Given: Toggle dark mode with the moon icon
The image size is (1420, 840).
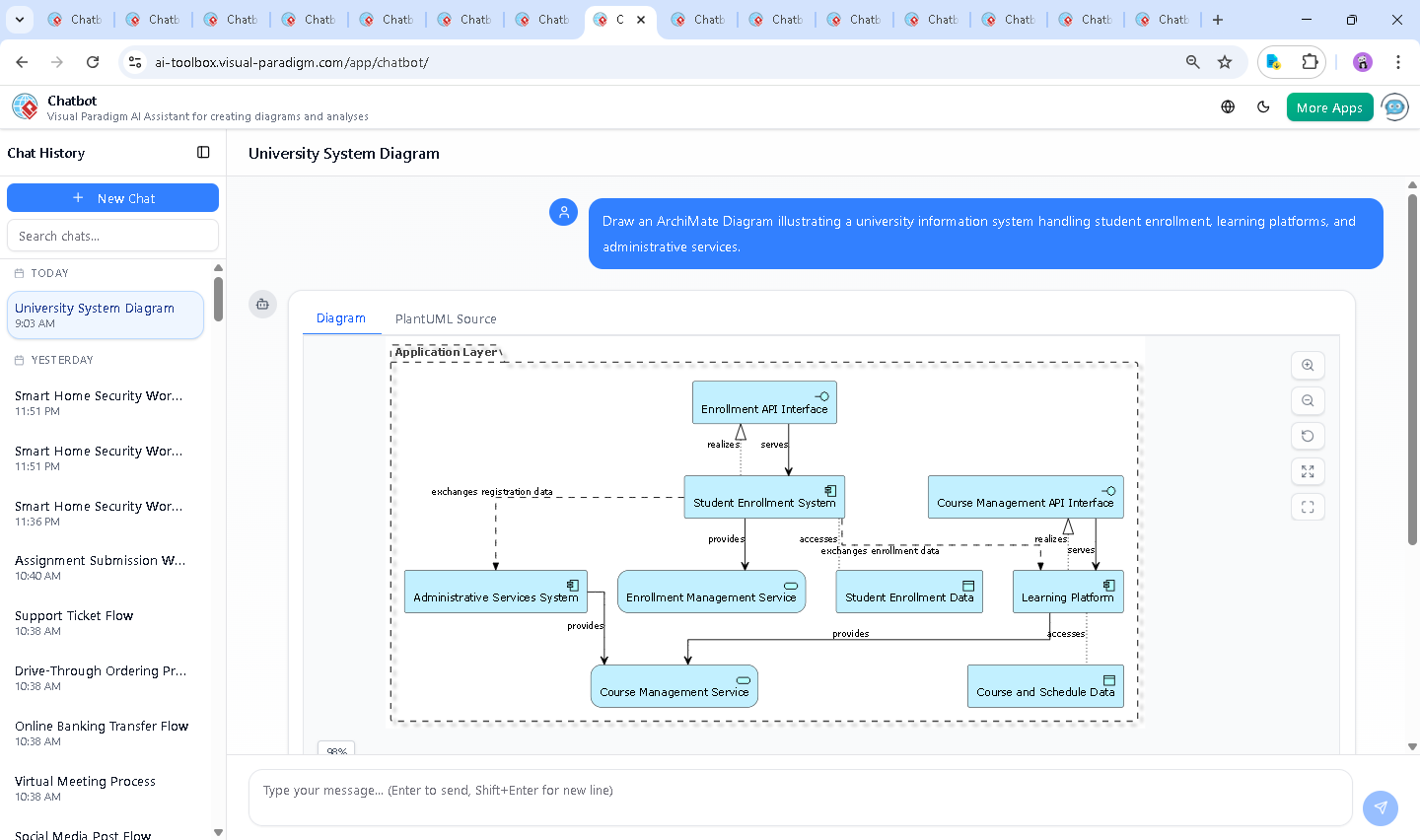Looking at the screenshot, I should coord(1263,106).
